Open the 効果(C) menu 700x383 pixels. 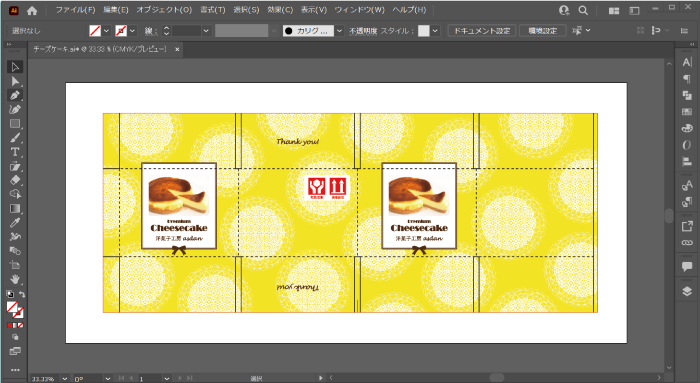click(280, 10)
